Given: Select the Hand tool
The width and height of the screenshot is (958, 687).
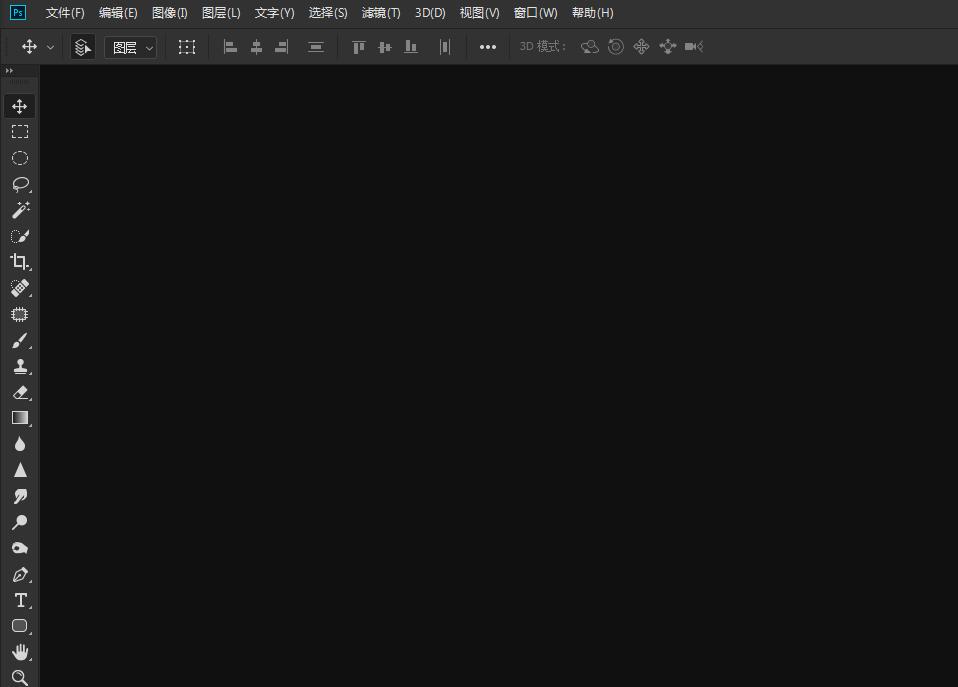Looking at the screenshot, I should point(19,652).
